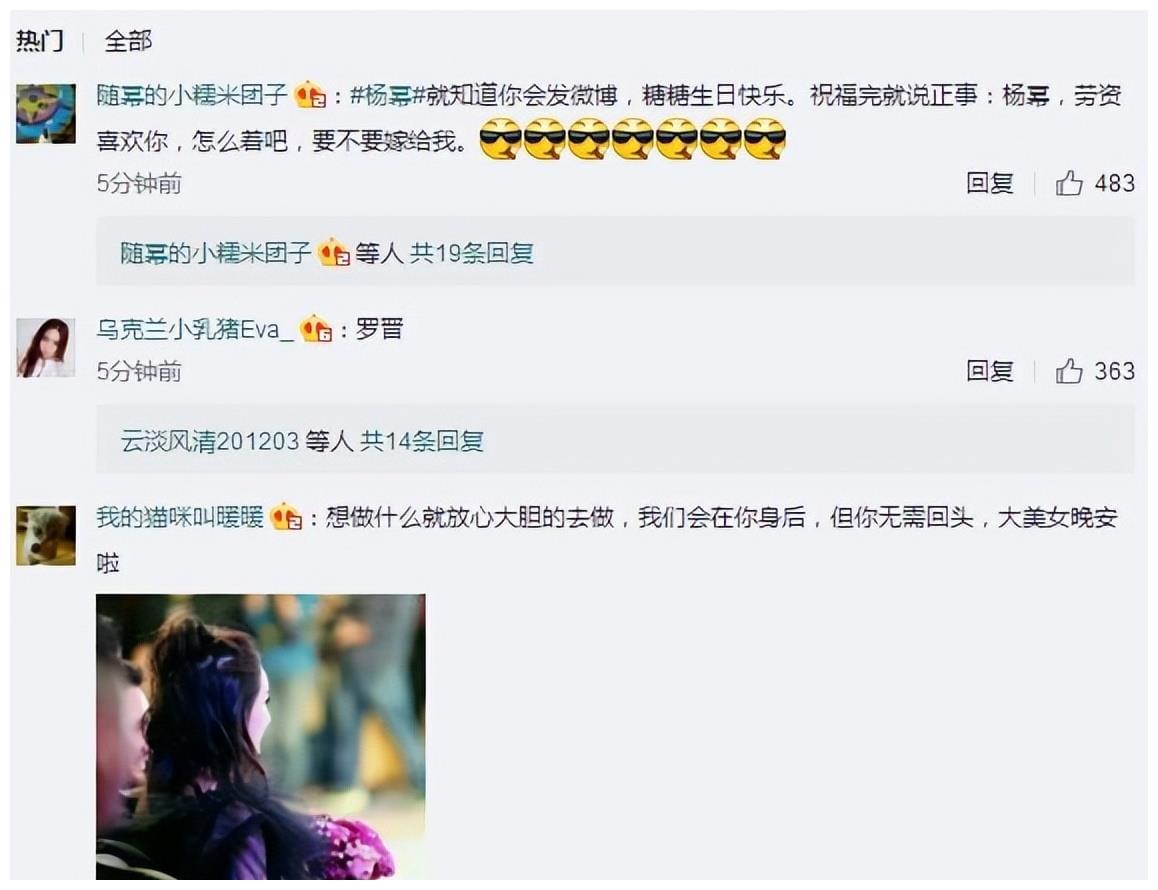Expand 共19条回复 replies thread

coord(472,253)
